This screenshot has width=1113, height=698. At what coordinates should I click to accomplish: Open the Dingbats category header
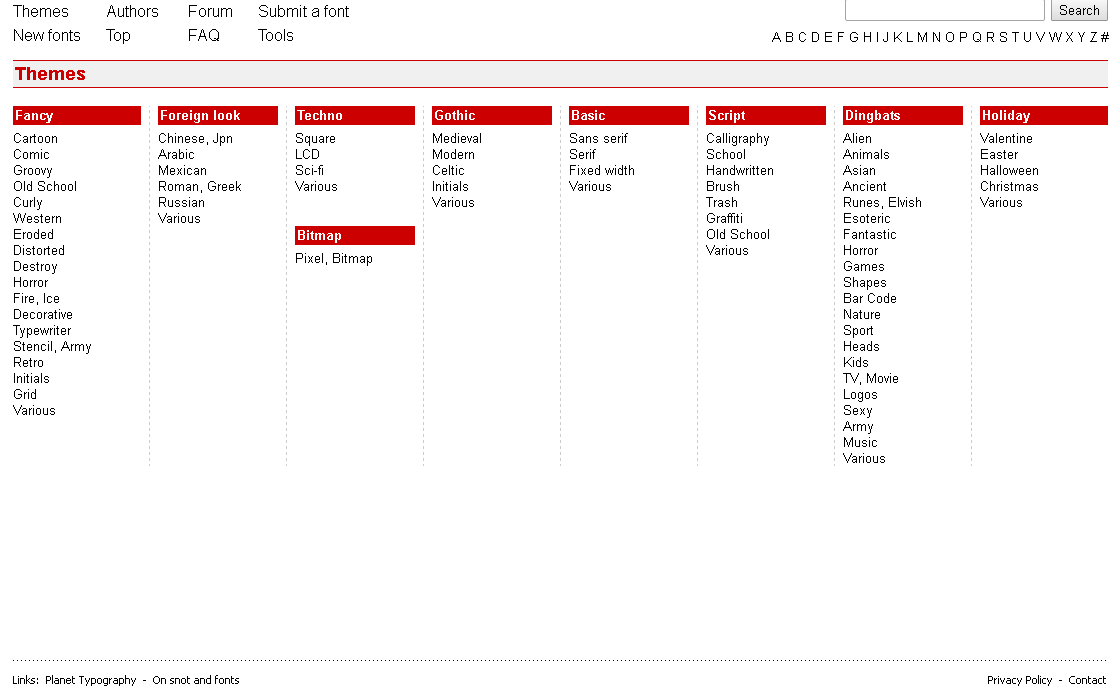coord(903,116)
